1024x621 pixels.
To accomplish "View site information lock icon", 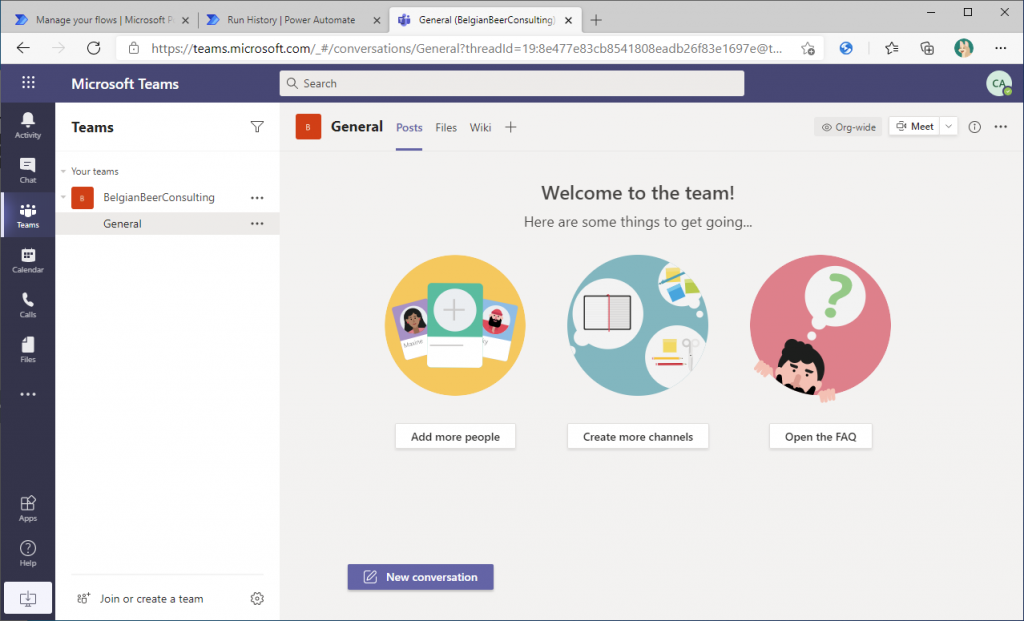I will pyautogui.click(x=134, y=48).
